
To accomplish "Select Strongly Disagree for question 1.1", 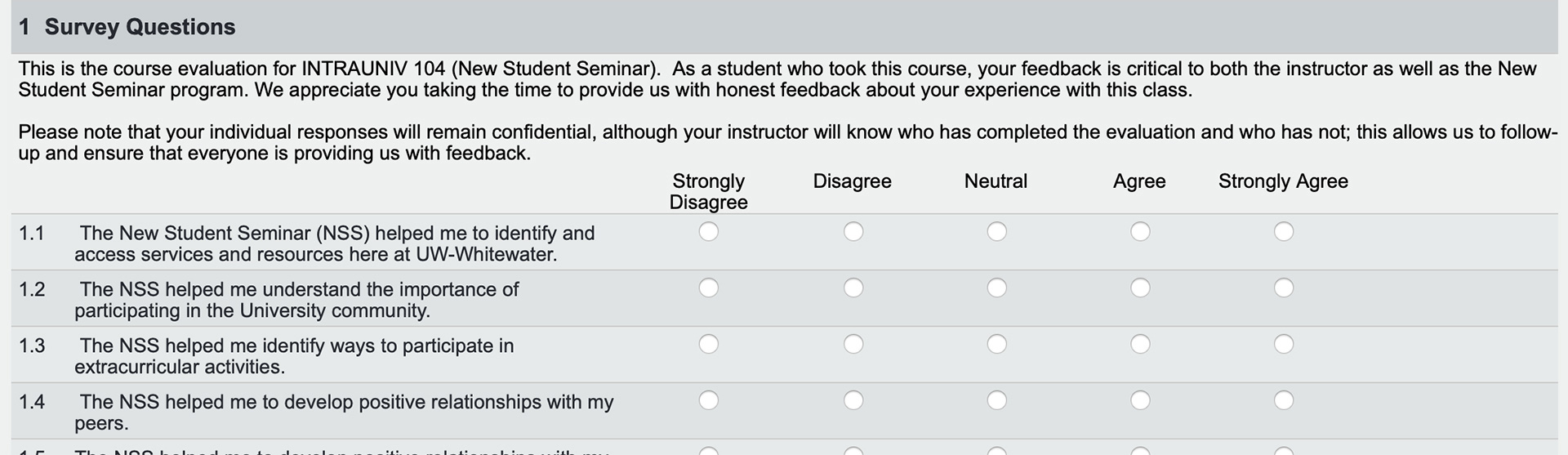I will [709, 232].
